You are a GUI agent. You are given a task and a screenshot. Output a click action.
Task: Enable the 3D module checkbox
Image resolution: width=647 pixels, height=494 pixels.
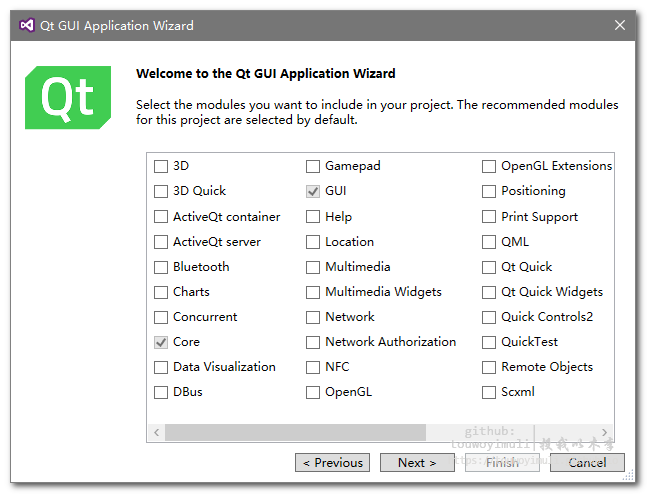pyautogui.click(x=161, y=166)
